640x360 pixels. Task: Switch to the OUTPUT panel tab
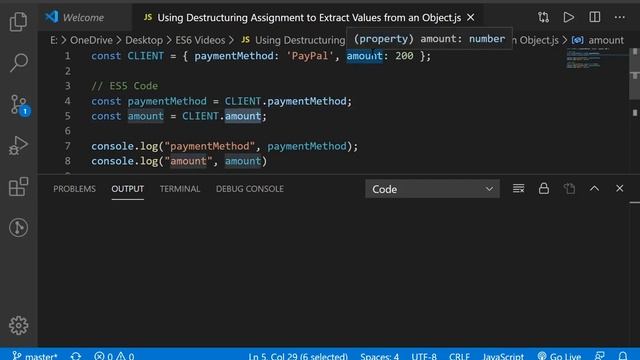127,189
